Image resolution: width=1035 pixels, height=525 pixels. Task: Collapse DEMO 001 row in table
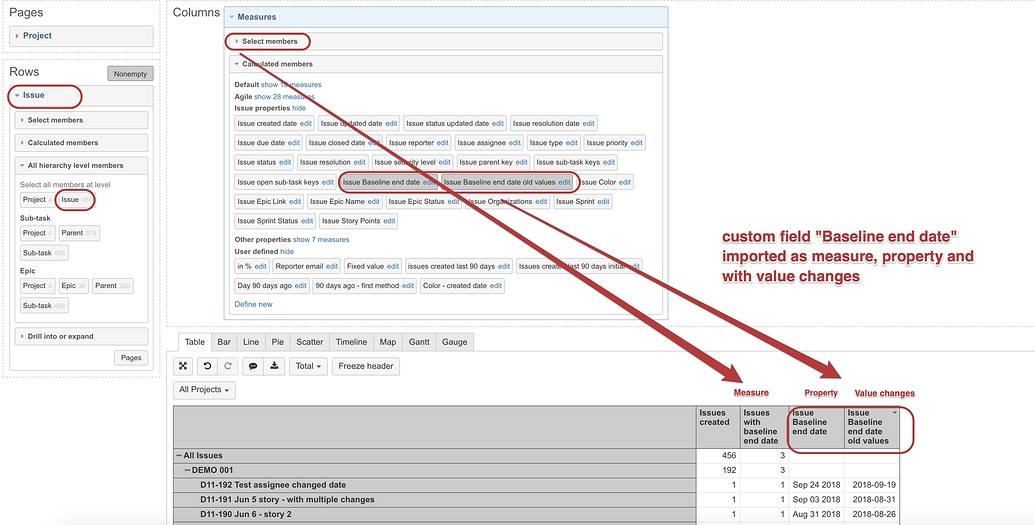pos(187,470)
